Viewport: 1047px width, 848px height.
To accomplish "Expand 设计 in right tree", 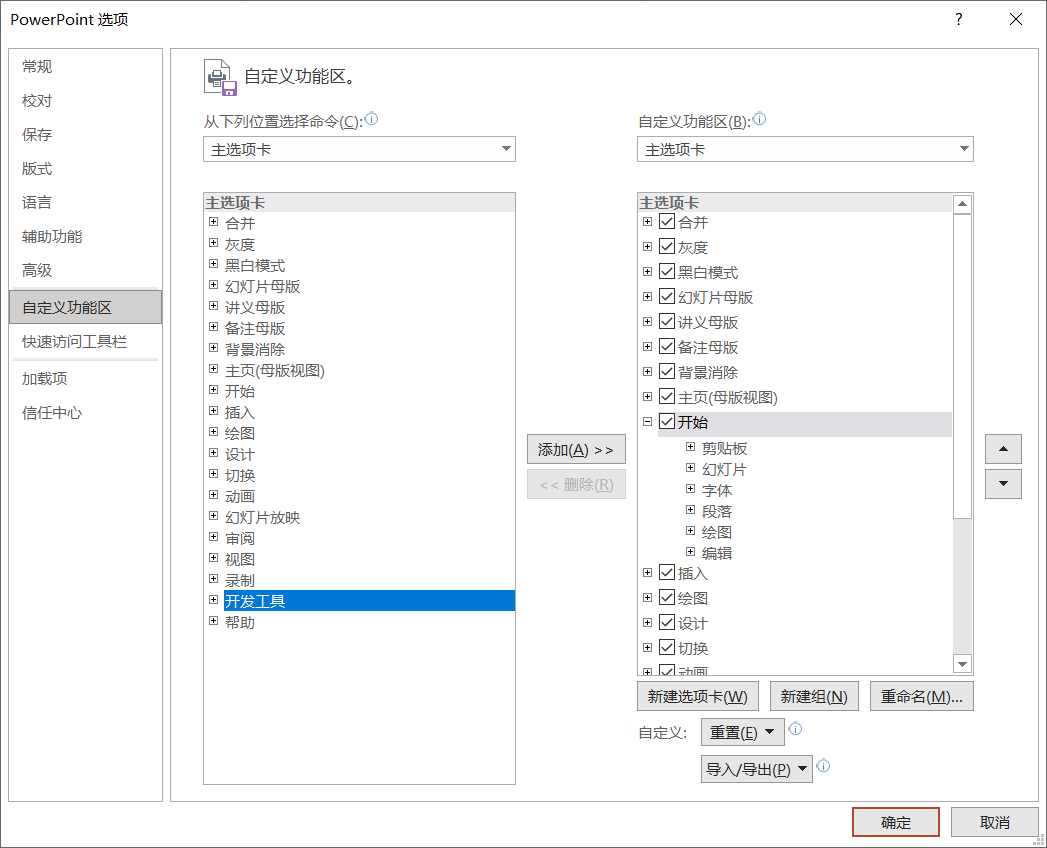I will click(x=647, y=622).
